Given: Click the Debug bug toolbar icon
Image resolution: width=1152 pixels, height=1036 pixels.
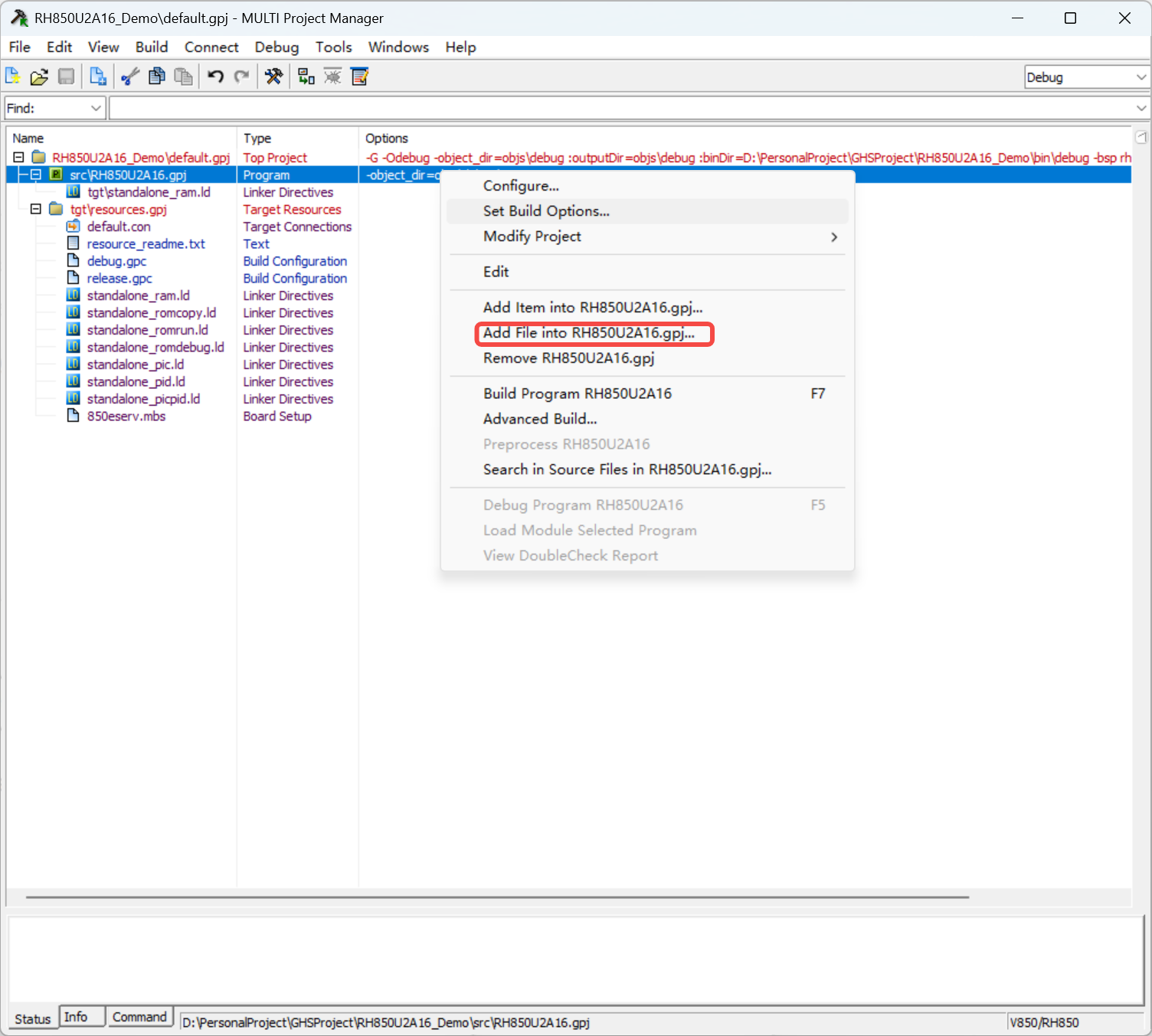Looking at the screenshot, I should (332, 77).
